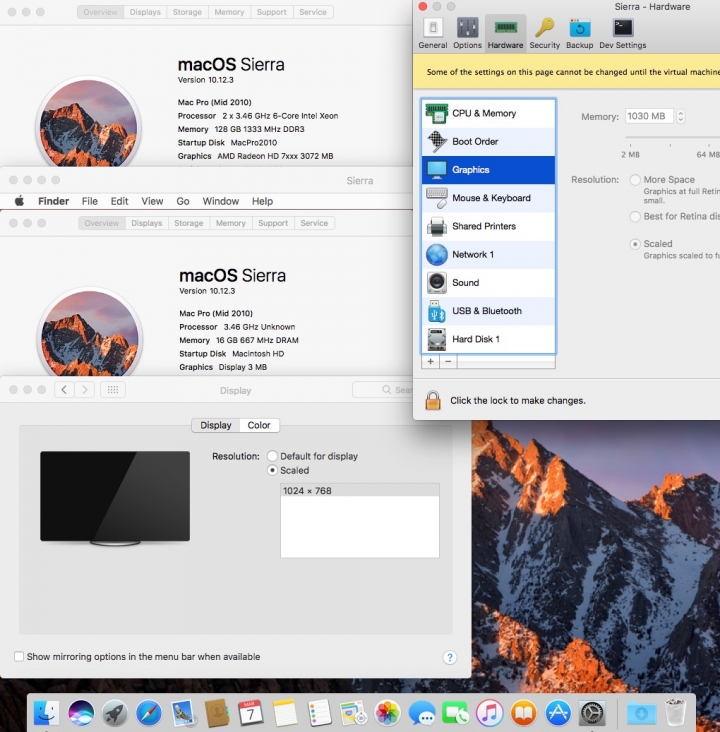720x732 pixels.
Task: Select Graphics in hardware list
Action: pos(488,170)
